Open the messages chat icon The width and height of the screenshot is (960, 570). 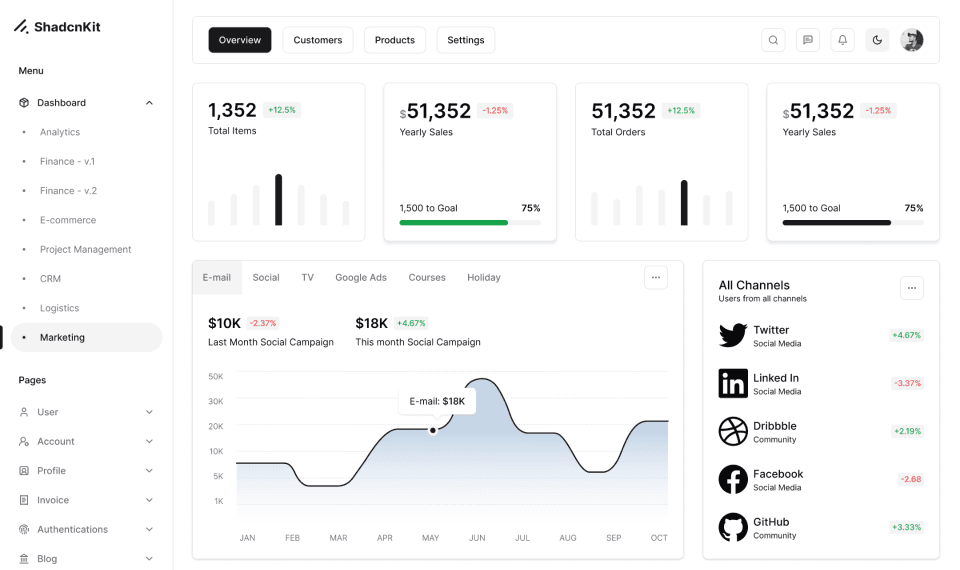(x=808, y=40)
